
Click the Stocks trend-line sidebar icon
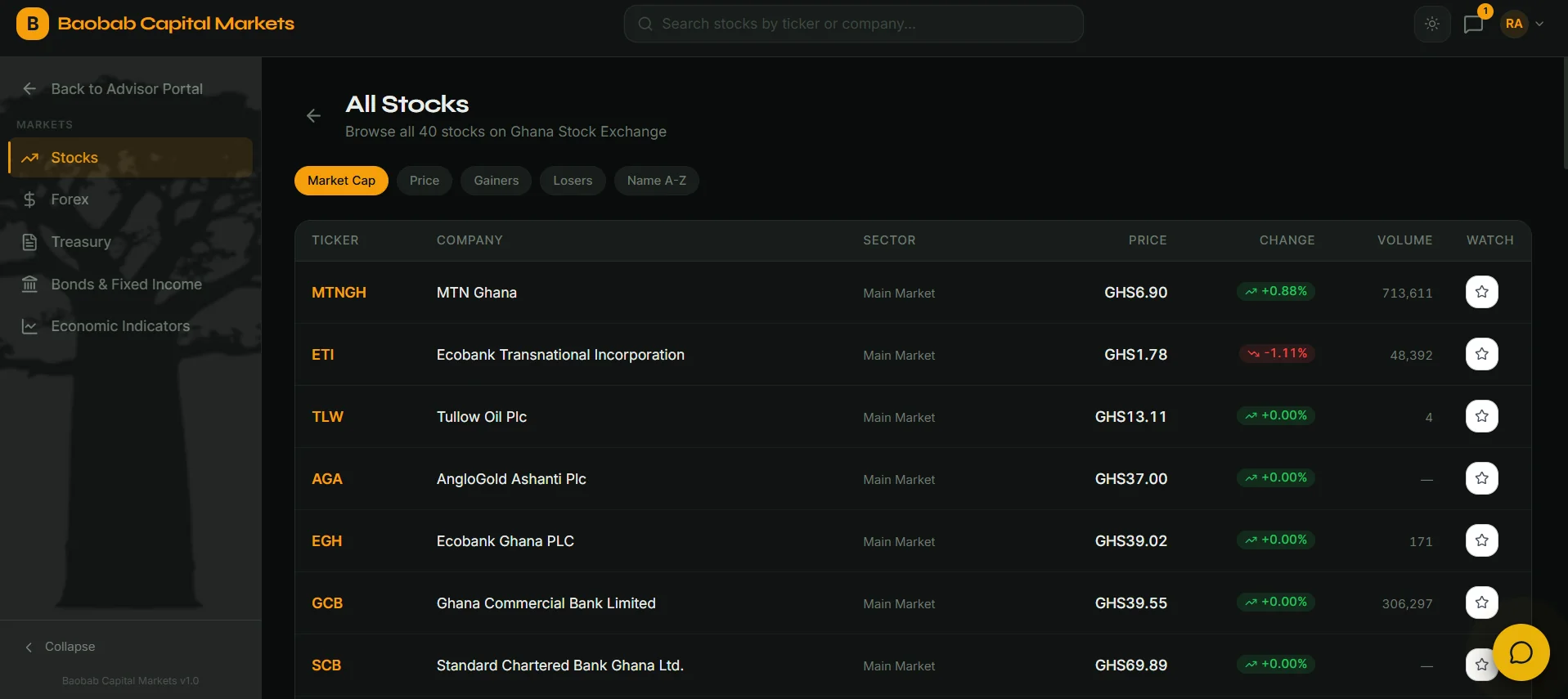30,158
